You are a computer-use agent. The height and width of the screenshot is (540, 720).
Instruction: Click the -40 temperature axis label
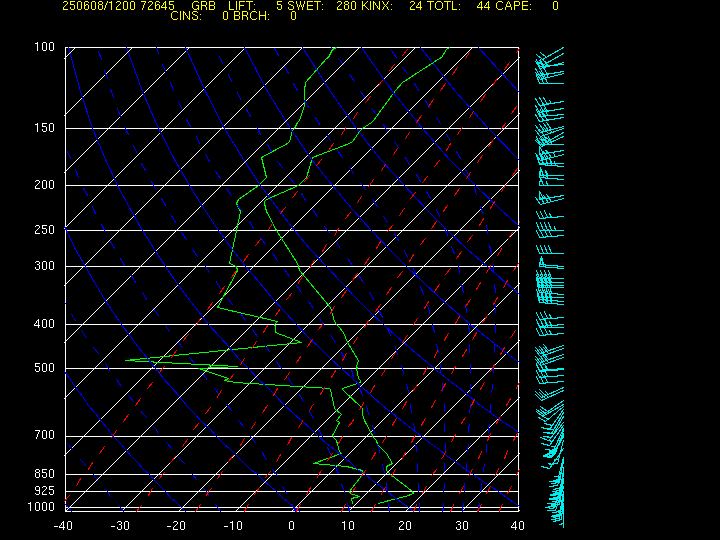point(63,526)
